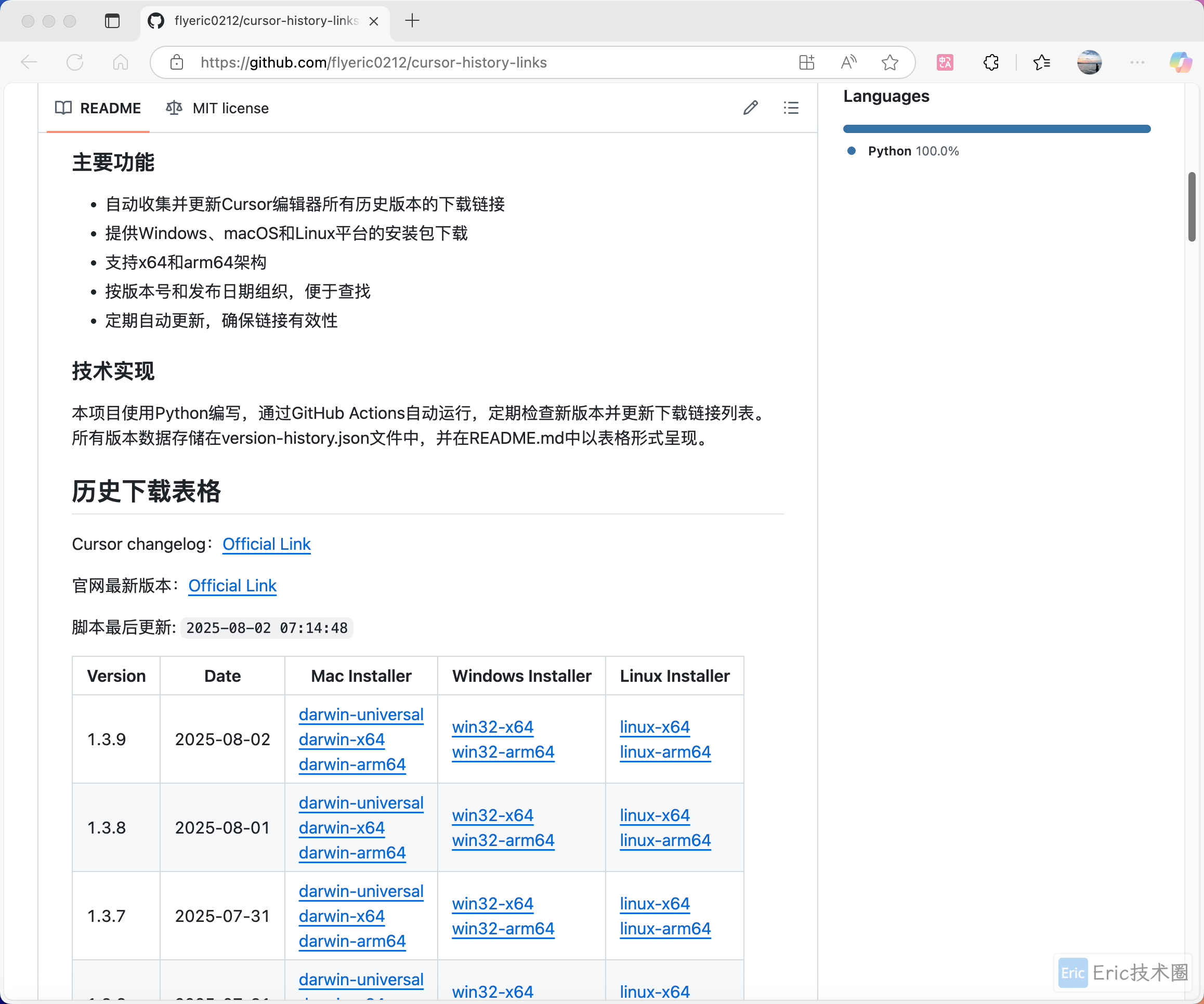
Task: Go back to the previous page
Action: [29, 62]
